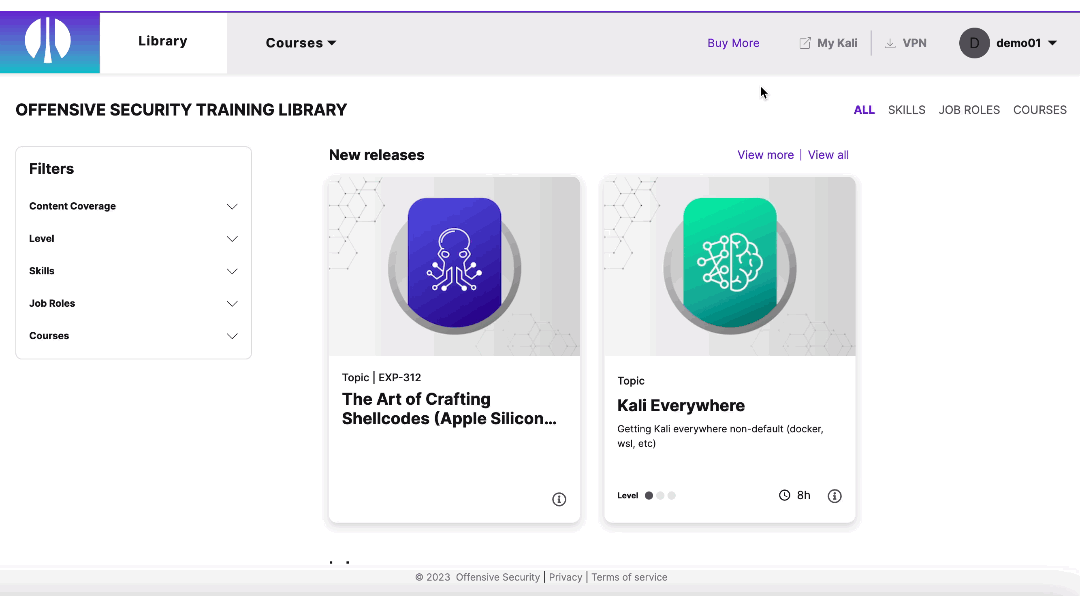Click the demo01 user avatar
The height and width of the screenshot is (608, 1080).
tap(974, 43)
